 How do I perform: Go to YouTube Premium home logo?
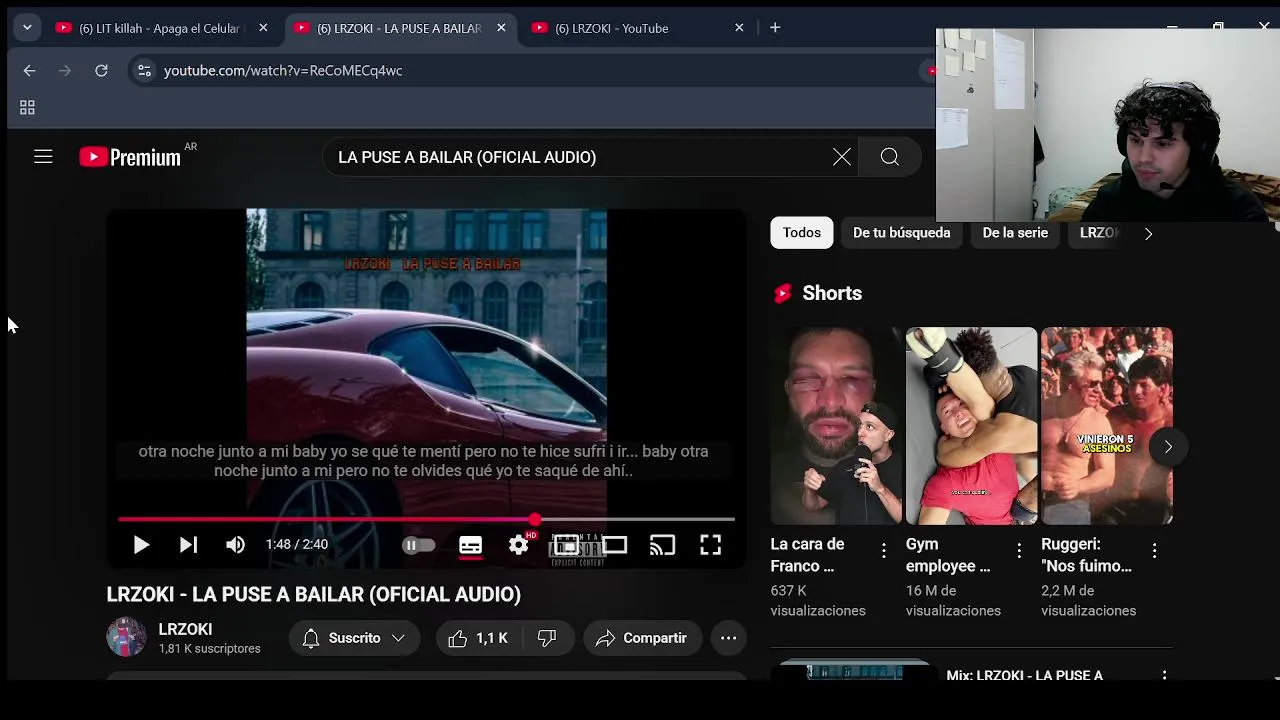131,157
